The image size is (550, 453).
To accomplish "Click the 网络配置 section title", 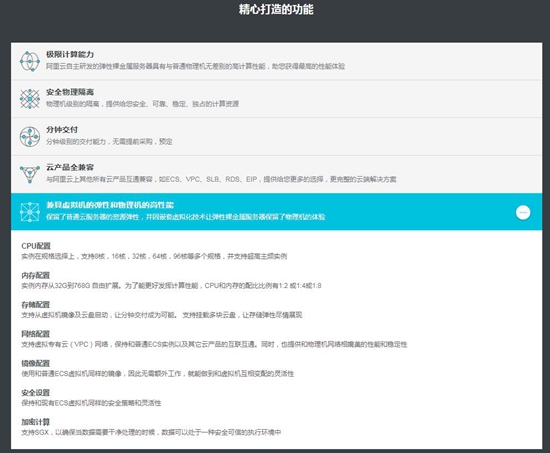I will coord(35,334).
